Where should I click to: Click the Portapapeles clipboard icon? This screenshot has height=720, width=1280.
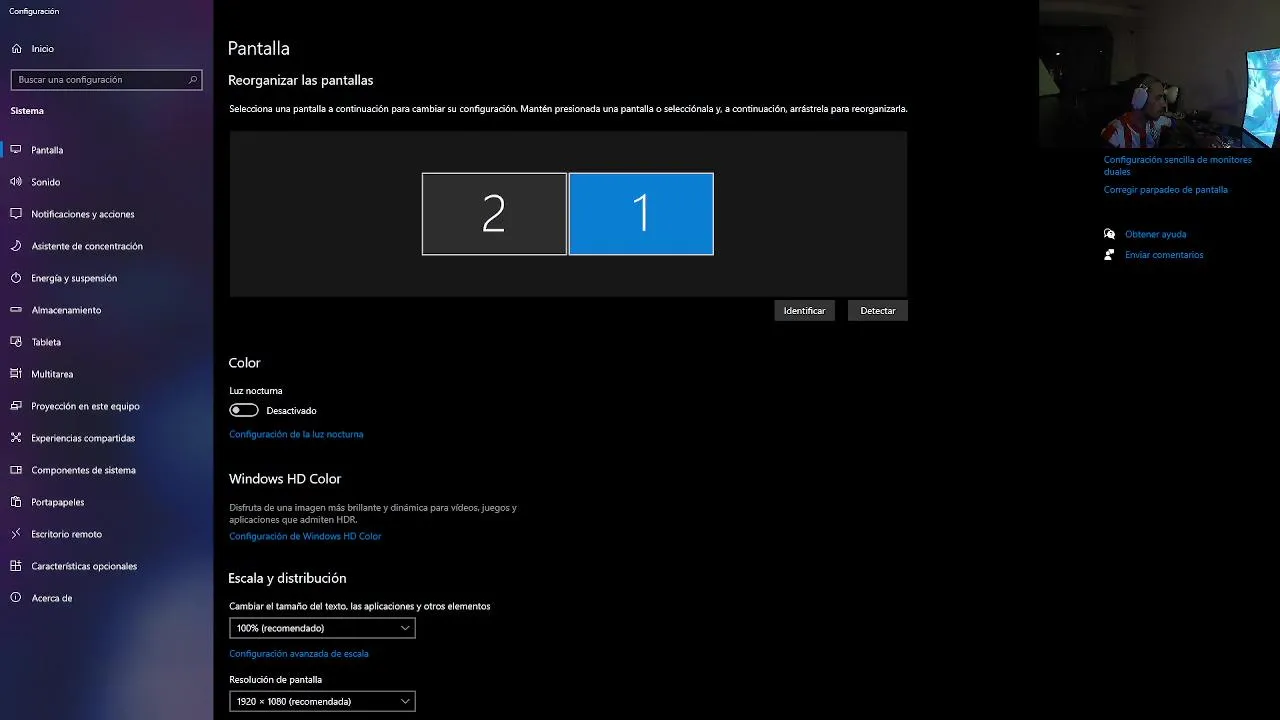pos(16,502)
